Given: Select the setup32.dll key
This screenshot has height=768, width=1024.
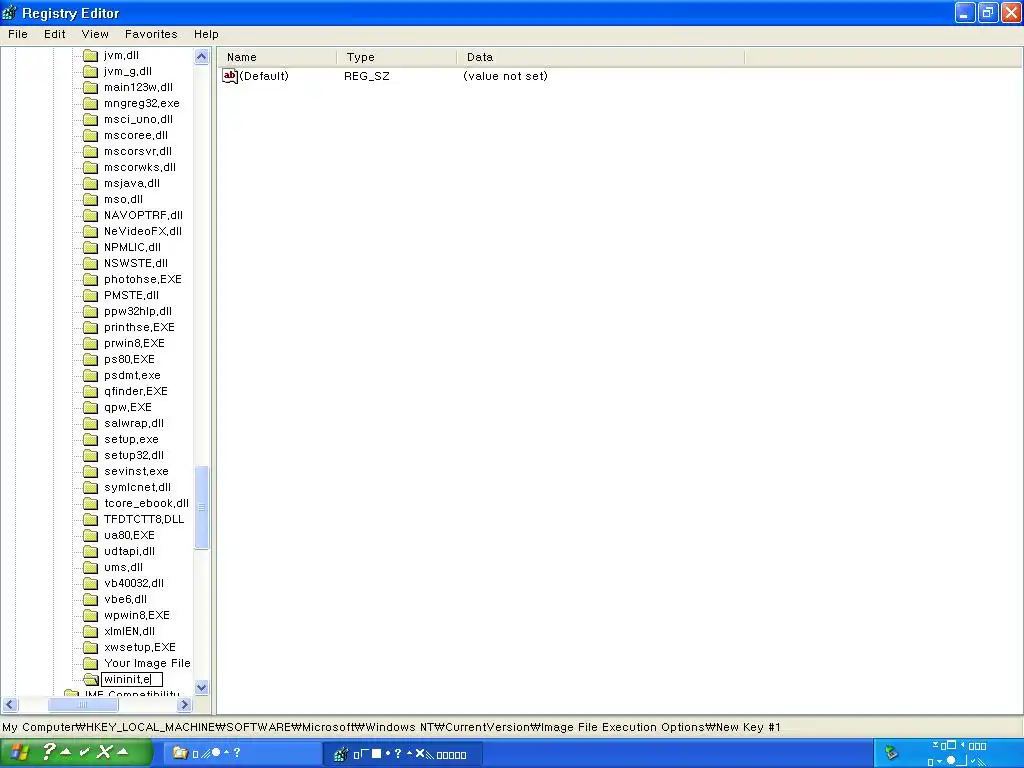Looking at the screenshot, I should click(x=134, y=455).
